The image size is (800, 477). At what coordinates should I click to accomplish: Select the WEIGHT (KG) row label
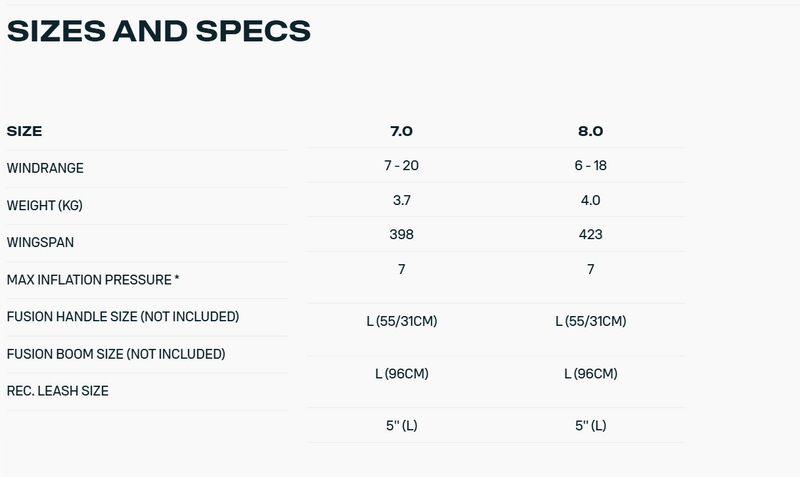point(44,205)
